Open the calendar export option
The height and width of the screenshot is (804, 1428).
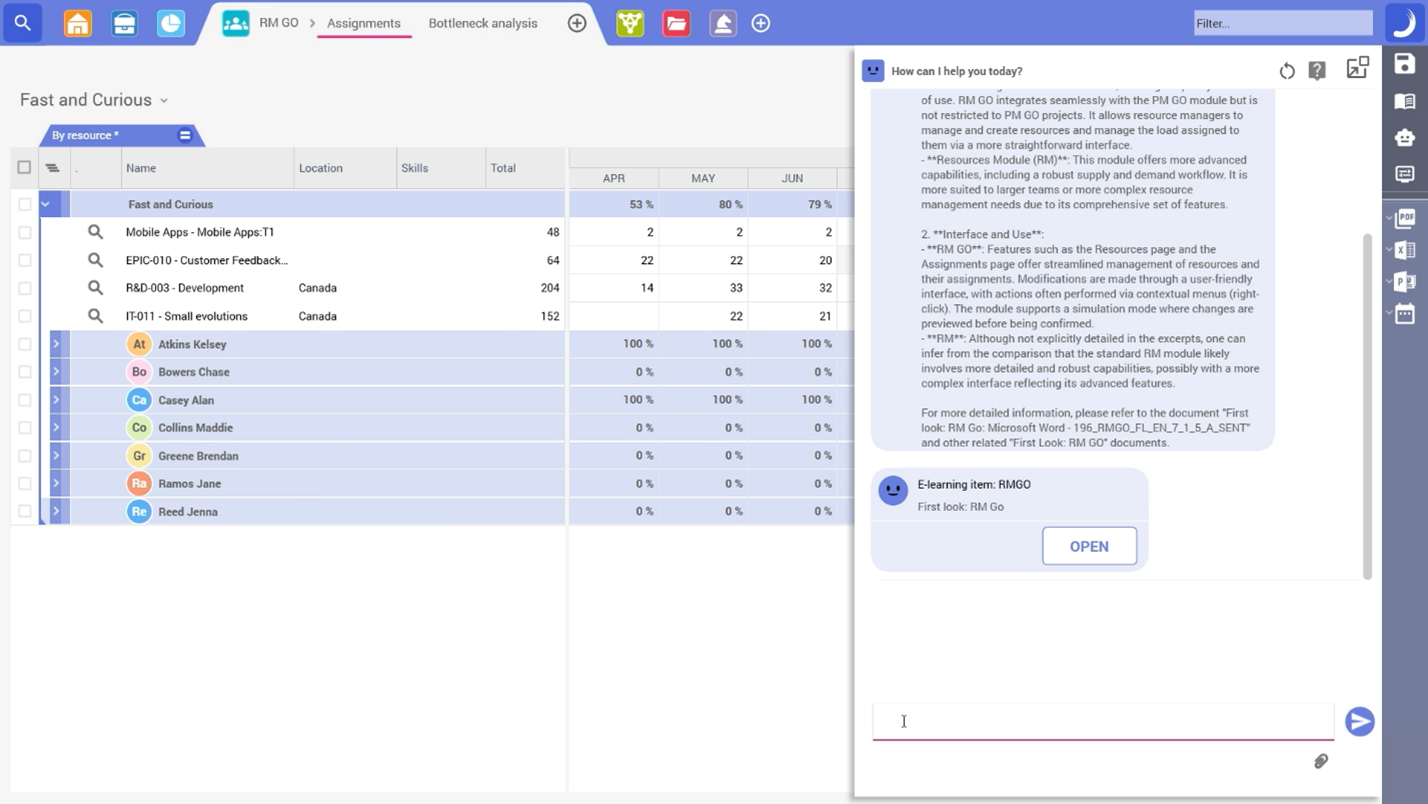[x=1404, y=313]
